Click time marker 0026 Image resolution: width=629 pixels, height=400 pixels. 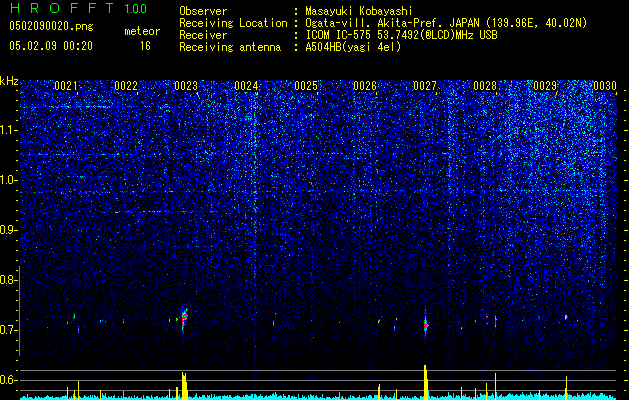(x=365, y=86)
